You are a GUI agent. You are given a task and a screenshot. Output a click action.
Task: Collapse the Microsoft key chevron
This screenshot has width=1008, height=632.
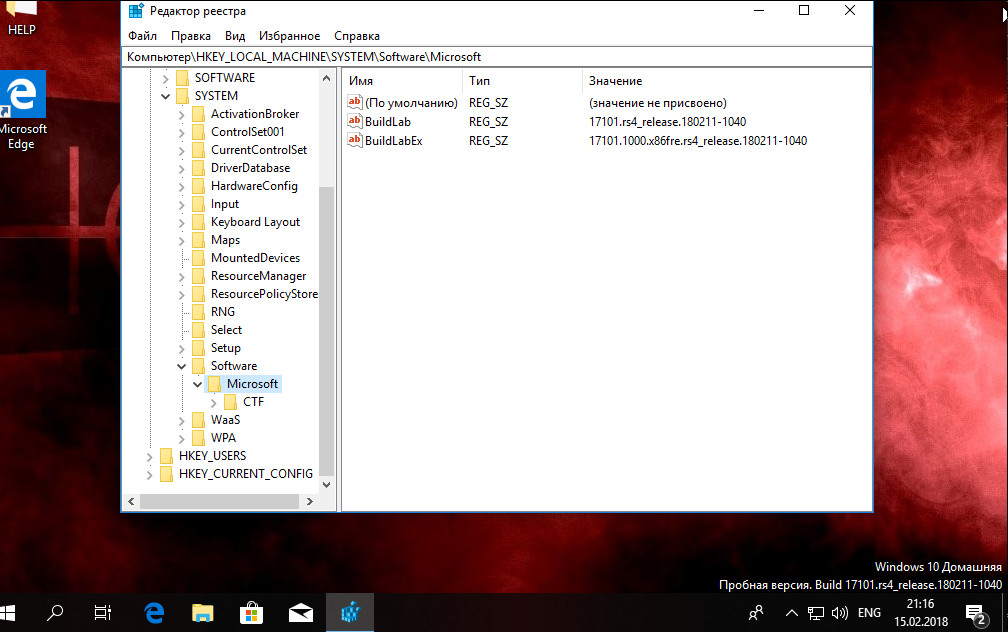pyautogui.click(x=197, y=384)
